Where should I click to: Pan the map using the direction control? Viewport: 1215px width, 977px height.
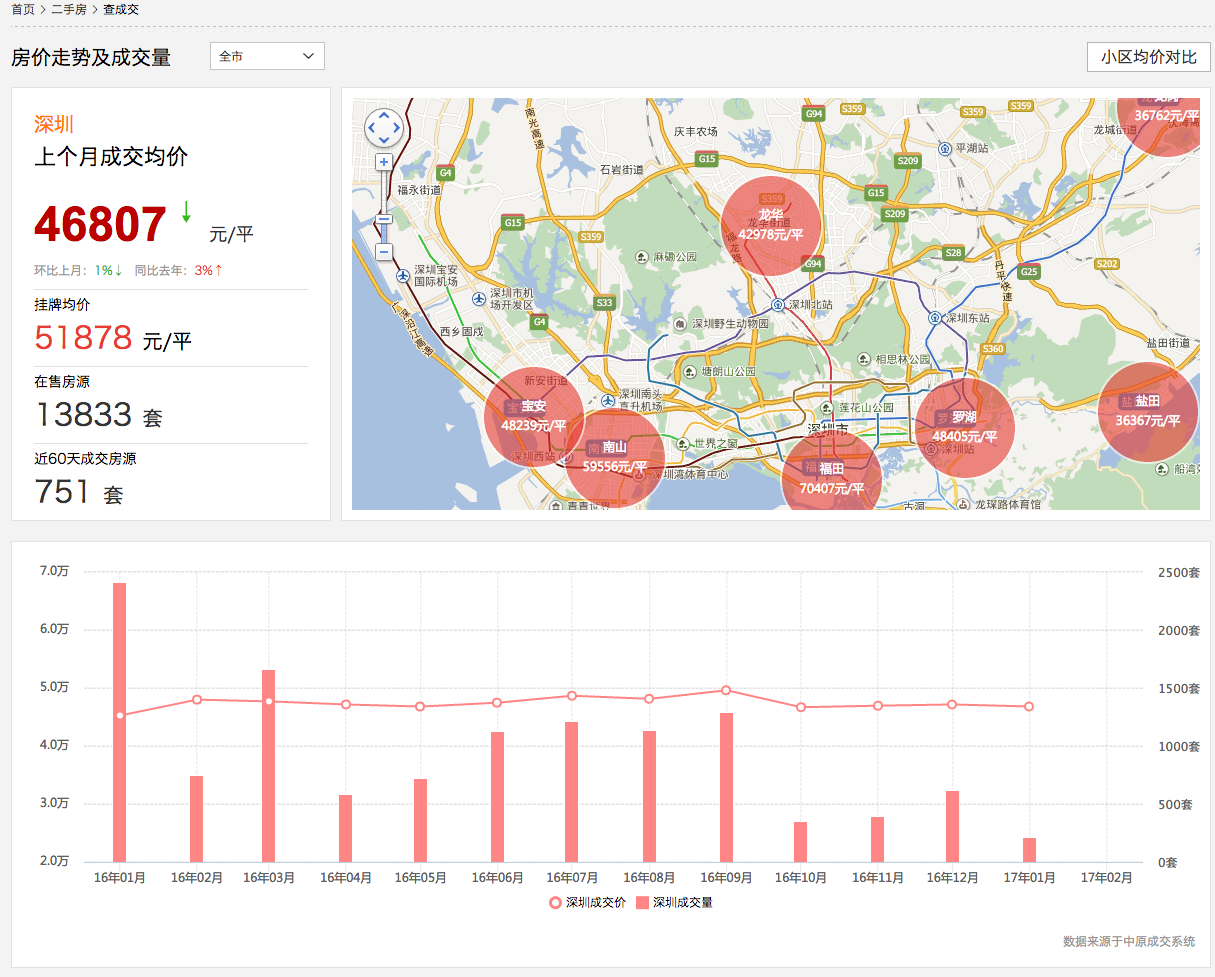point(384,127)
